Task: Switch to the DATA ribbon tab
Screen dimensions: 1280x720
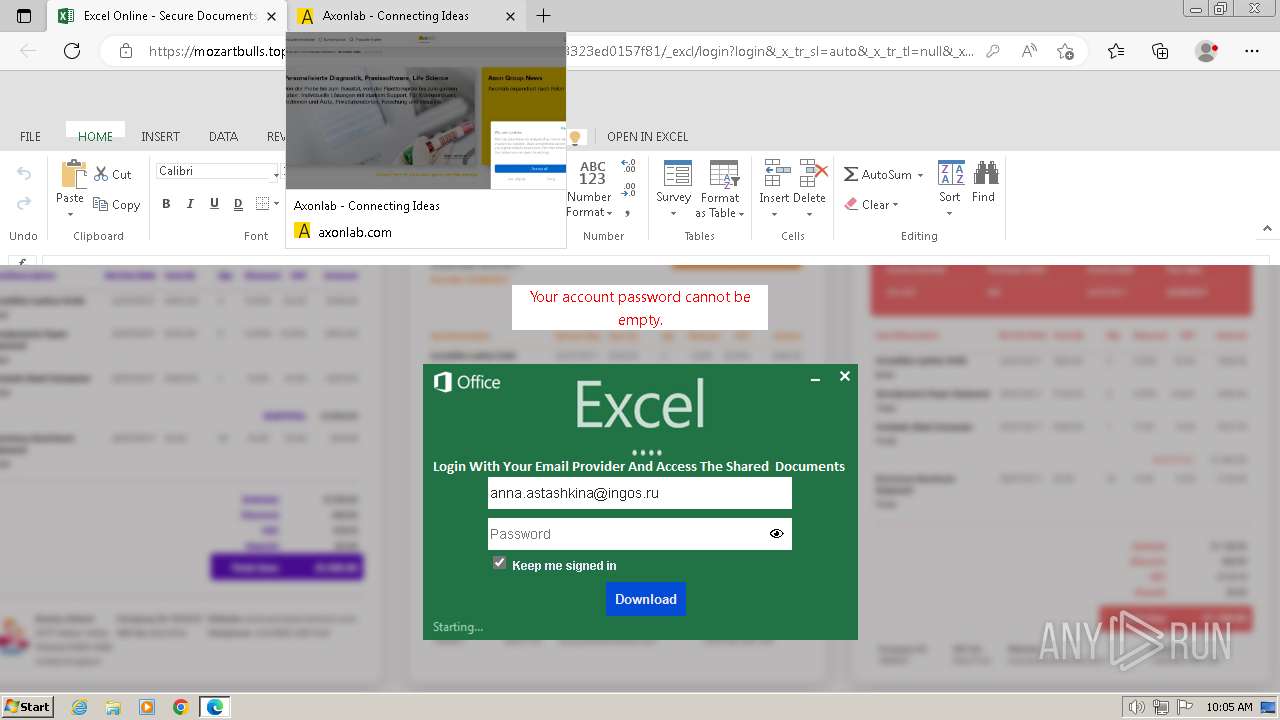Action: [x=223, y=136]
